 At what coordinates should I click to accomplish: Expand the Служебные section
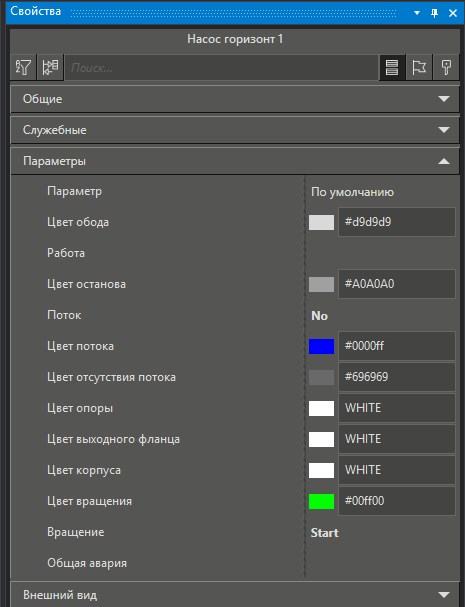[x=235, y=130]
